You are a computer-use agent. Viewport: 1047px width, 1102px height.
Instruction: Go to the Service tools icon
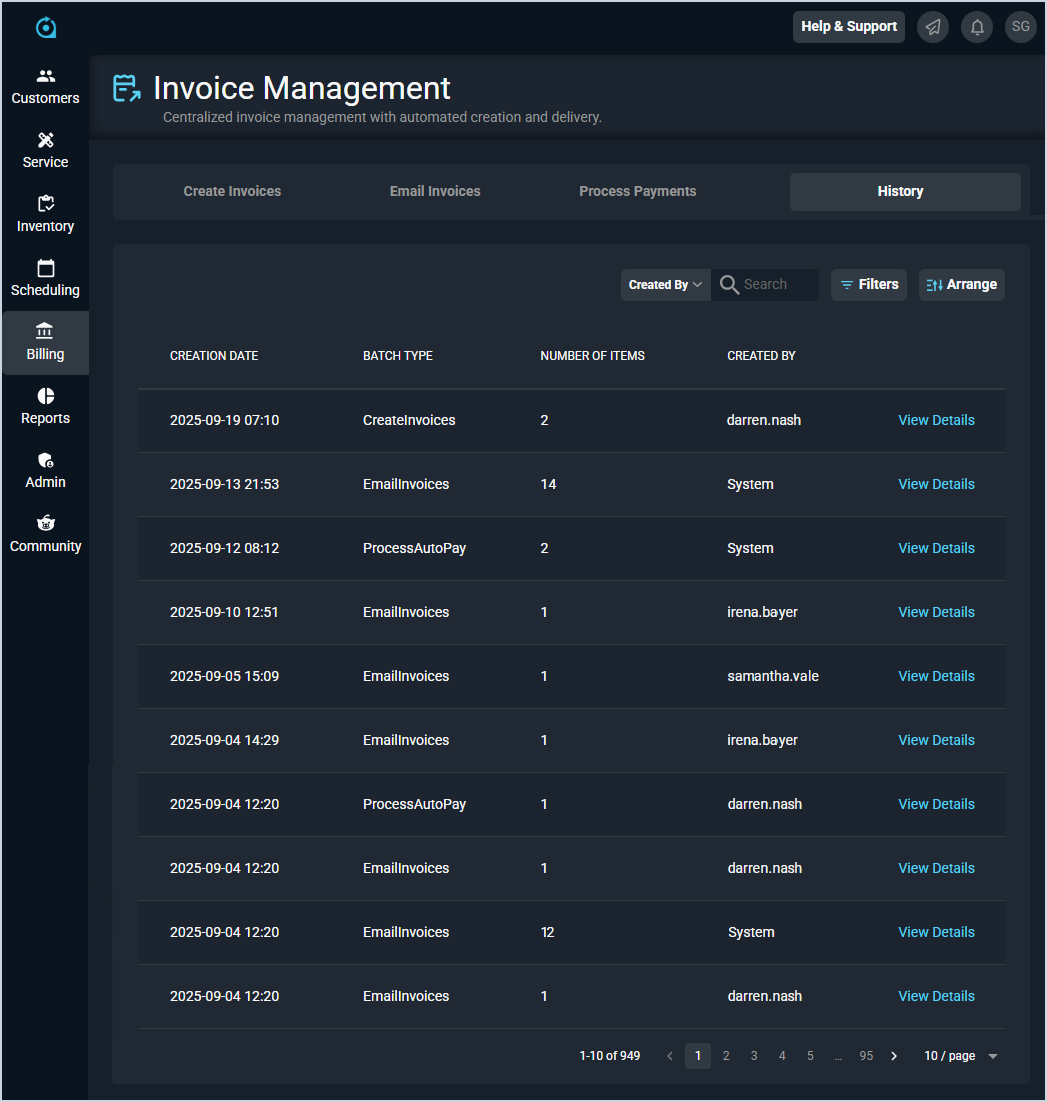tap(45, 140)
